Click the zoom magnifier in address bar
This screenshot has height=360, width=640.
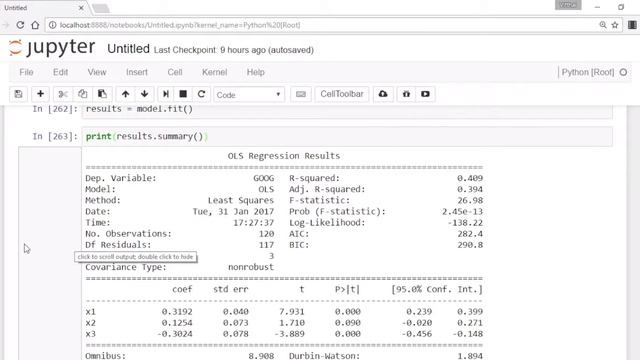(603, 25)
